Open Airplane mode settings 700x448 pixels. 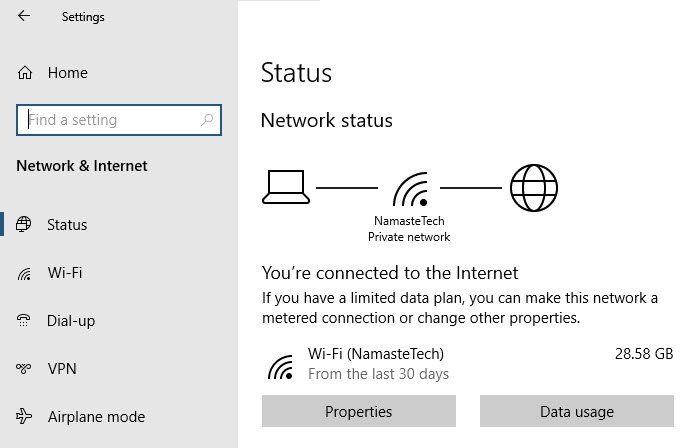pyautogui.click(x=96, y=417)
